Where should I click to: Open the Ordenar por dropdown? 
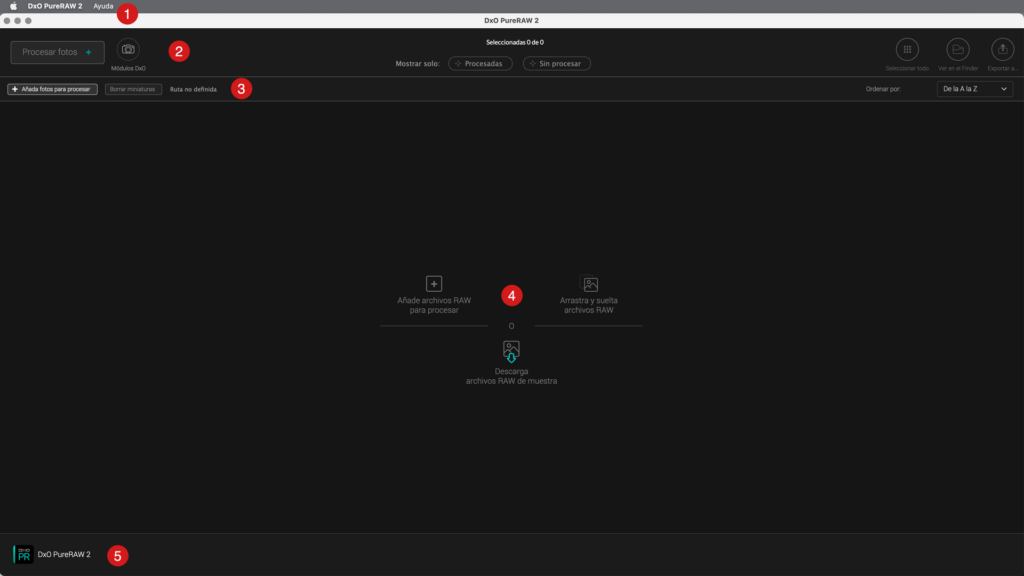pos(975,89)
